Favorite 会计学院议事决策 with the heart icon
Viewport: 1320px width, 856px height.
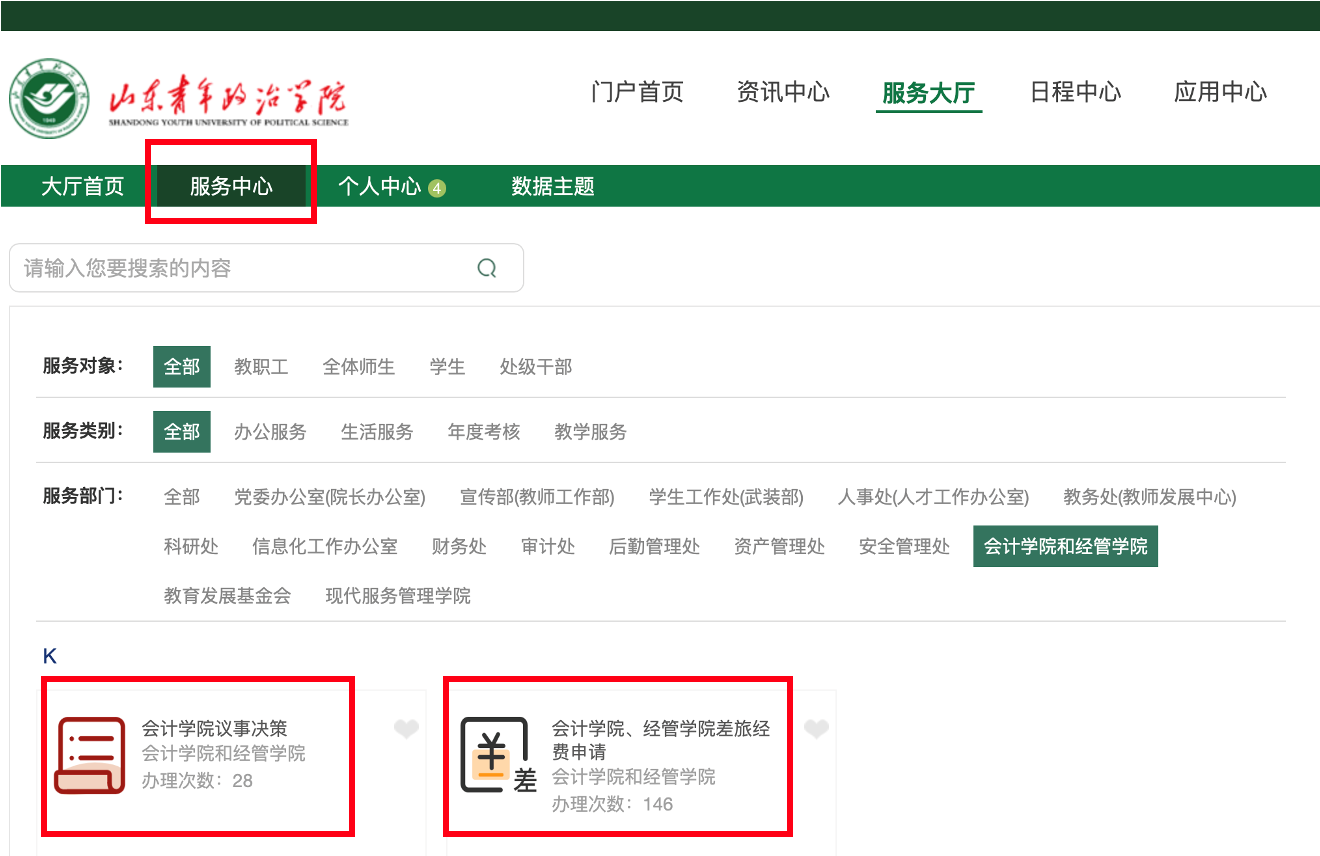(x=406, y=729)
